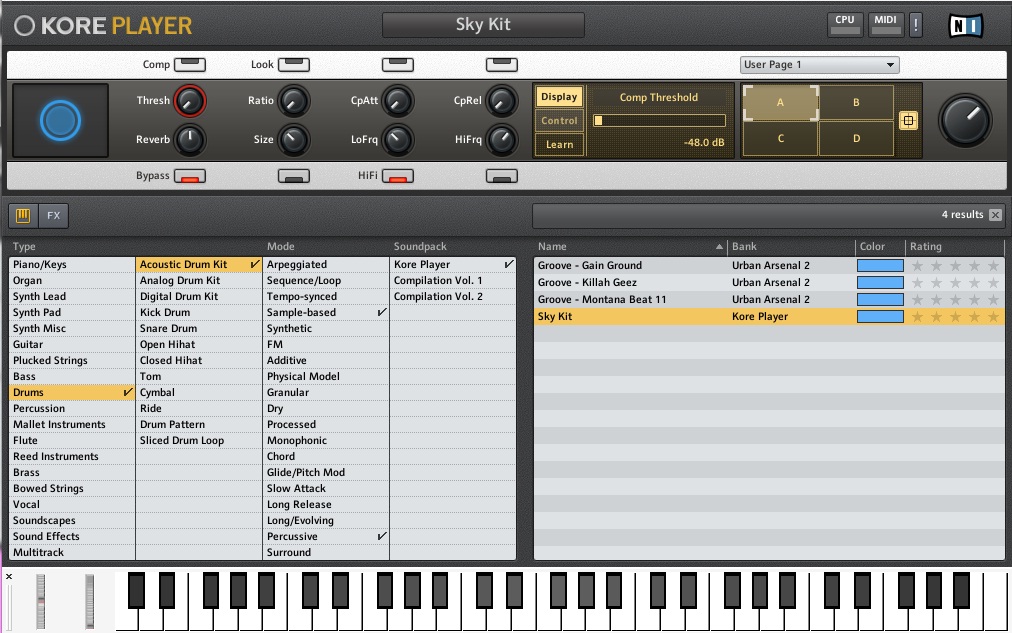Click the large master volume knob

965,121
